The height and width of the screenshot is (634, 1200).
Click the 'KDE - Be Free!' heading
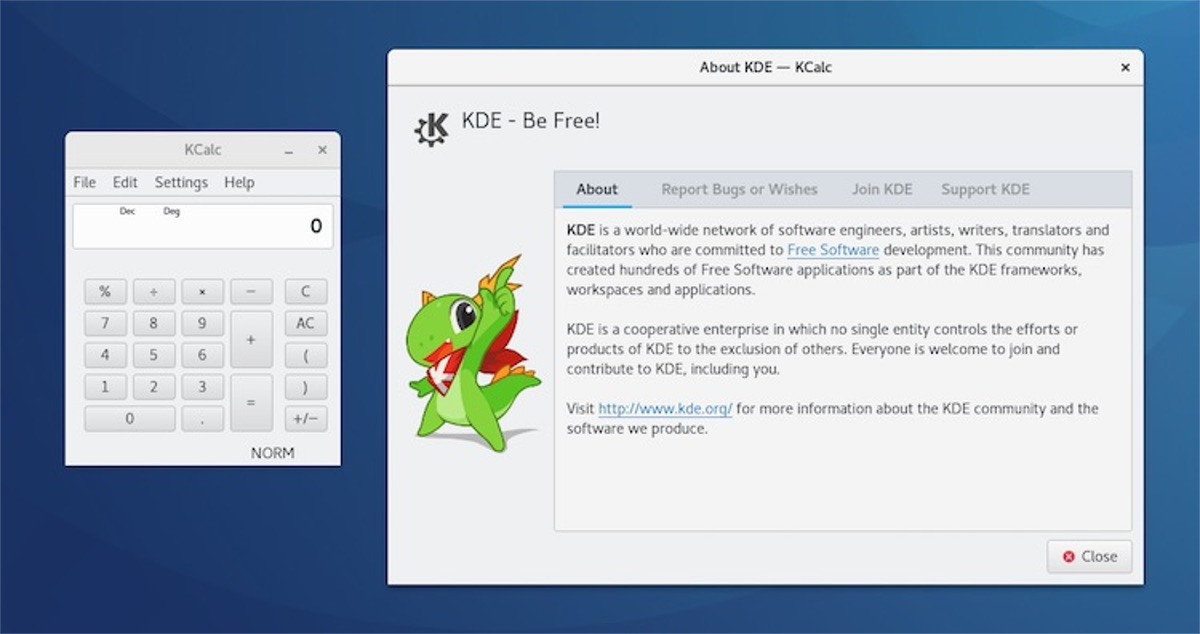pos(531,122)
